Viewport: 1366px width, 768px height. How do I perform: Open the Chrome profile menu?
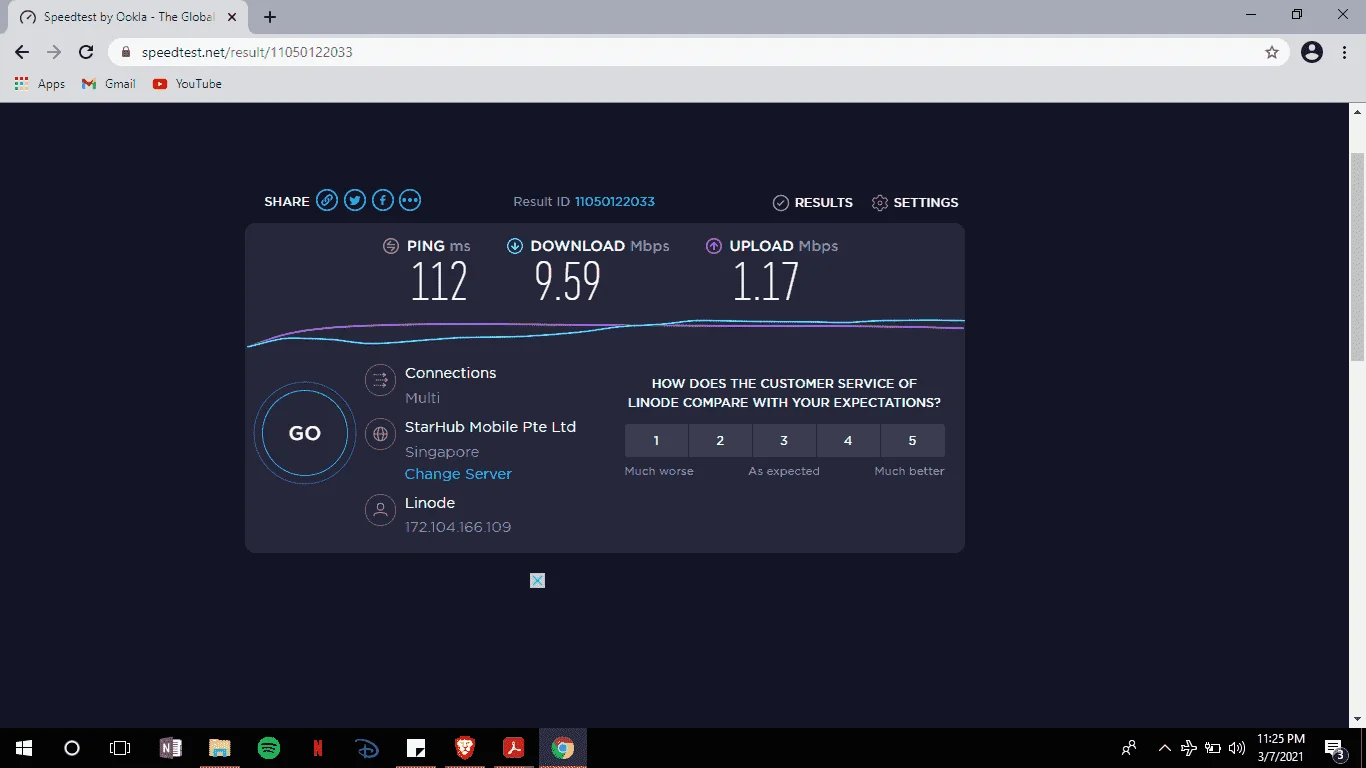[1312, 52]
